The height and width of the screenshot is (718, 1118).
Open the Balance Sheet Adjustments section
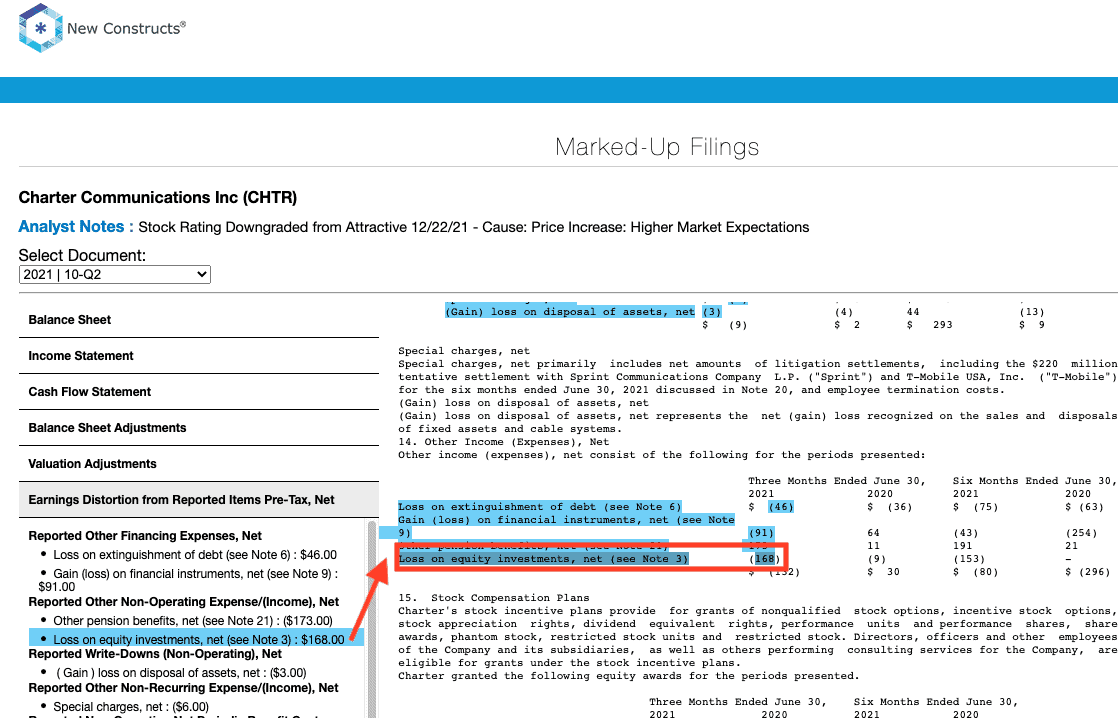[x=199, y=428]
